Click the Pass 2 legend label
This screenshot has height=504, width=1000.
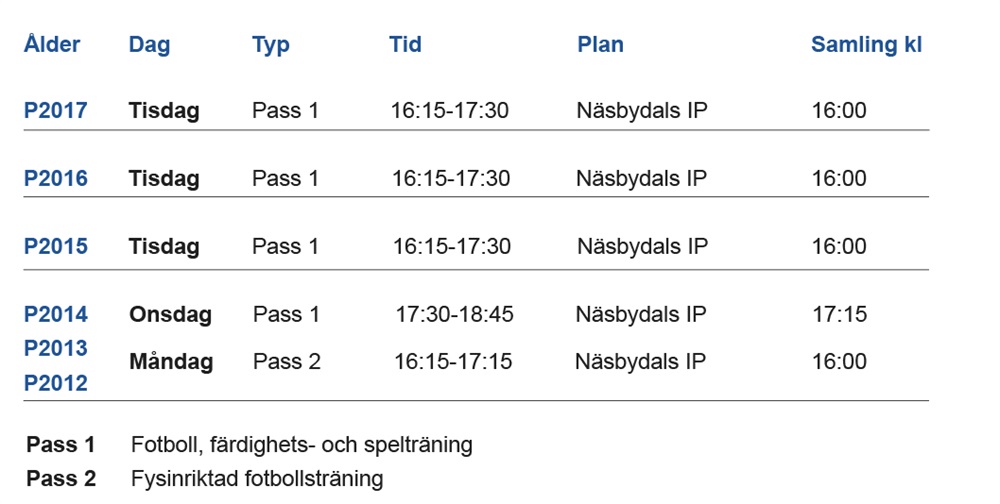[x=61, y=479]
